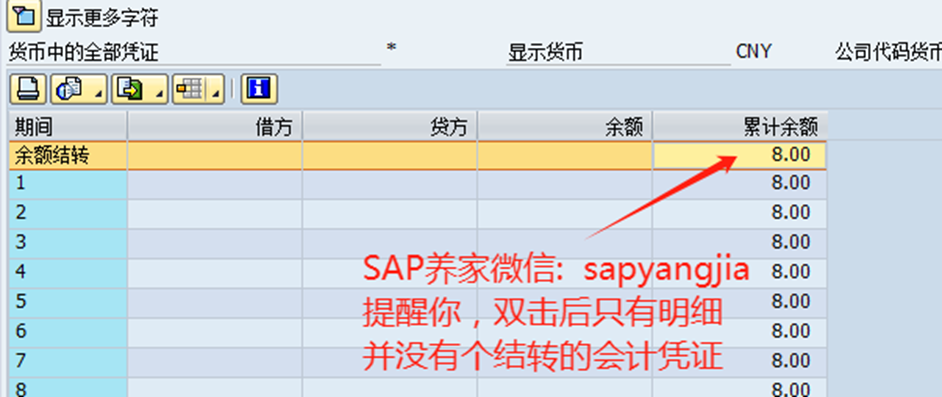Click the 8.00 cell in 余额结转 row
942x397 pixels.
[x=740, y=156]
